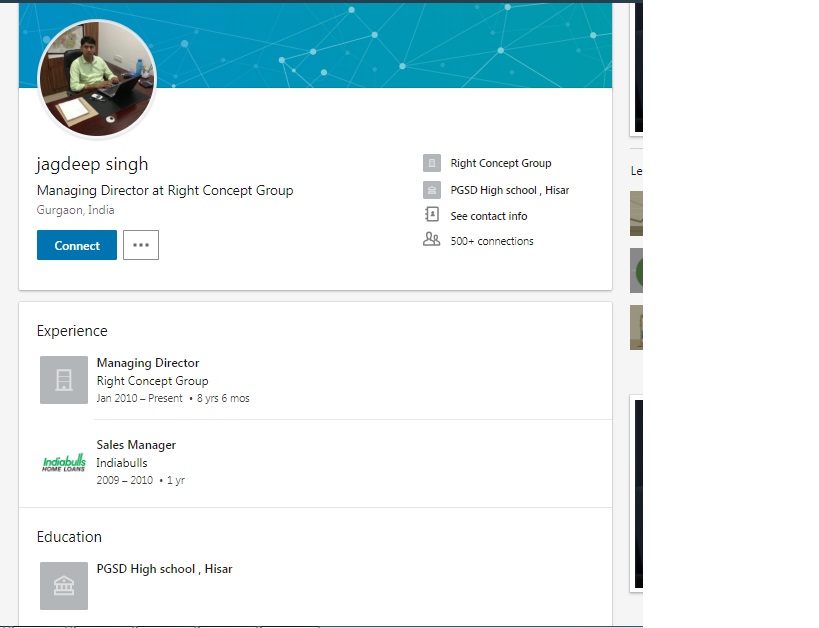The width and height of the screenshot is (819, 628).
Task: Click the third sidebar thumbnail below Le
Action: pyautogui.click(x=636, y=328)
